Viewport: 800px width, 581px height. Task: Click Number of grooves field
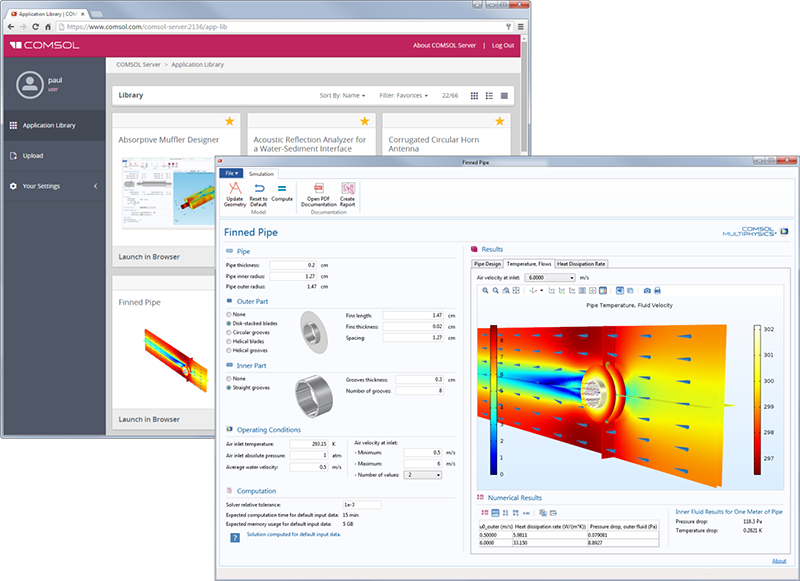[419, 391]
